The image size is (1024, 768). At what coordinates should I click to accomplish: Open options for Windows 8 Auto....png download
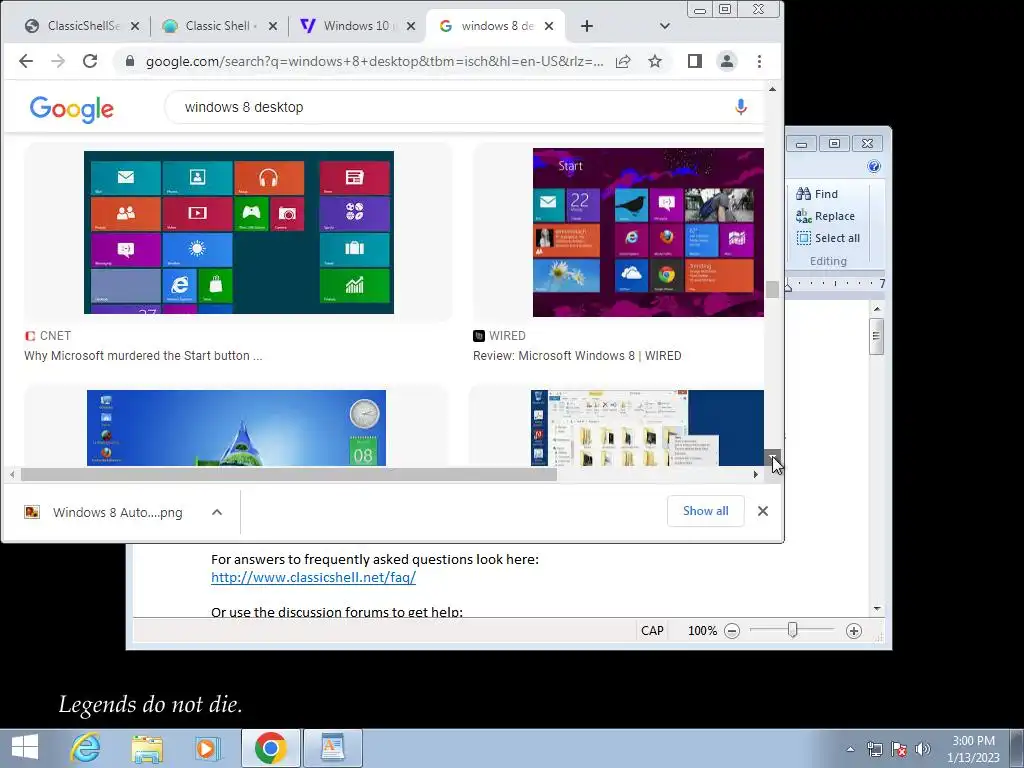[x=217, y=512]
